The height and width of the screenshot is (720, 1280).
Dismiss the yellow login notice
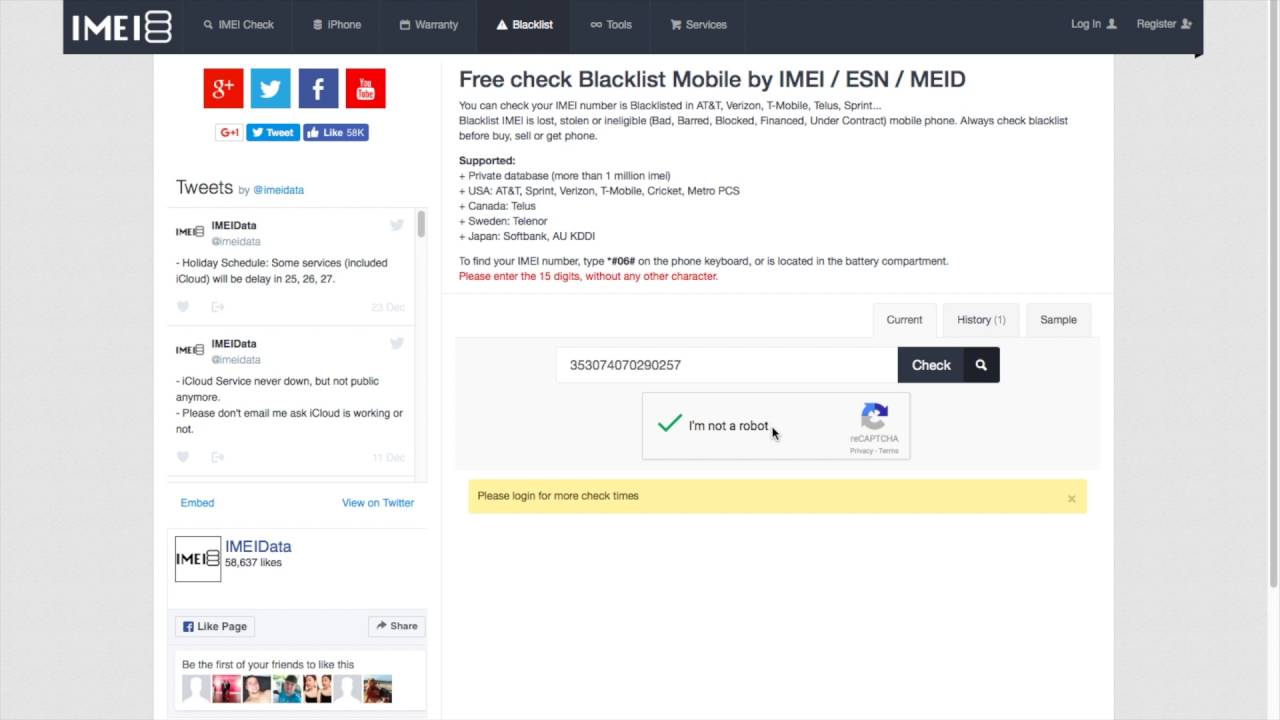click(x=1071, y=498)
